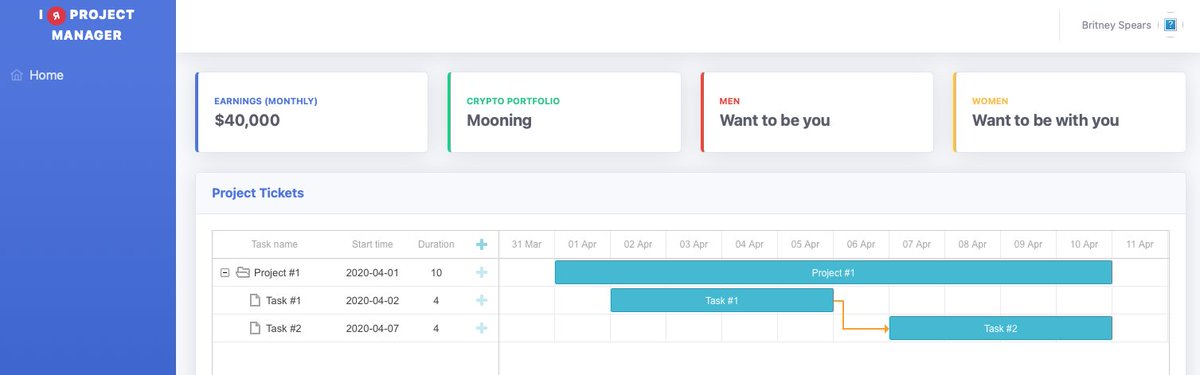Select the Task #2 row name
Viewport: 1200px width, 375px height.
[x=284, y=328]
